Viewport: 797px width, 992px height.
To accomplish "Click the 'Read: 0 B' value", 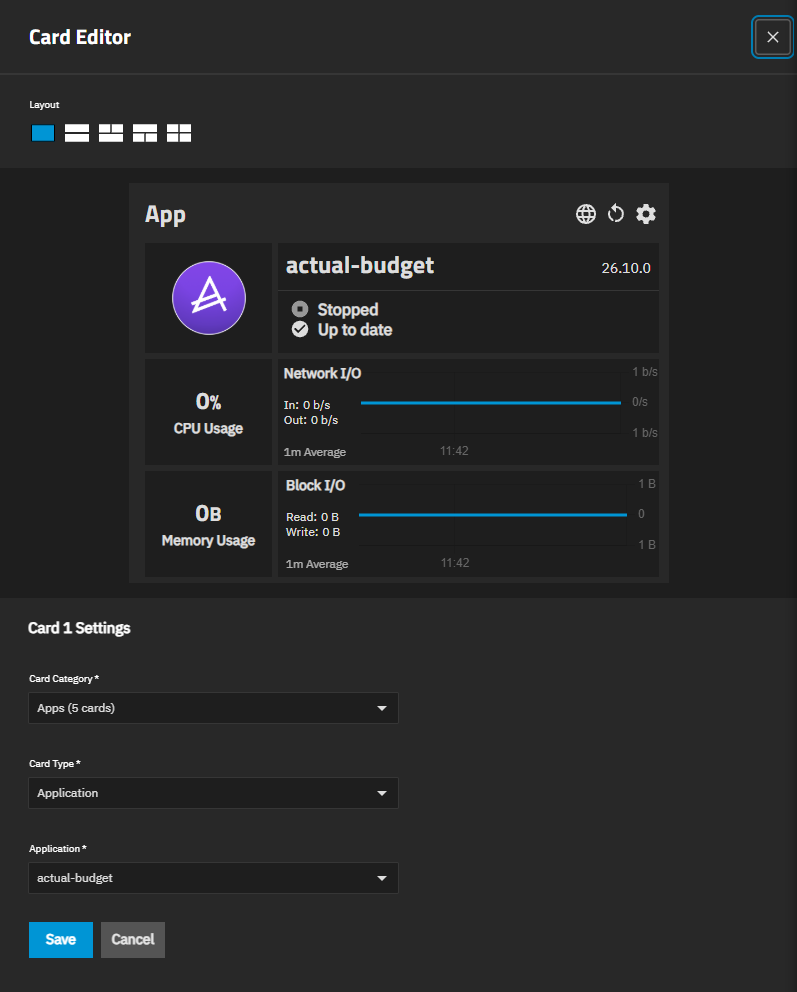I will click(312, 517).
